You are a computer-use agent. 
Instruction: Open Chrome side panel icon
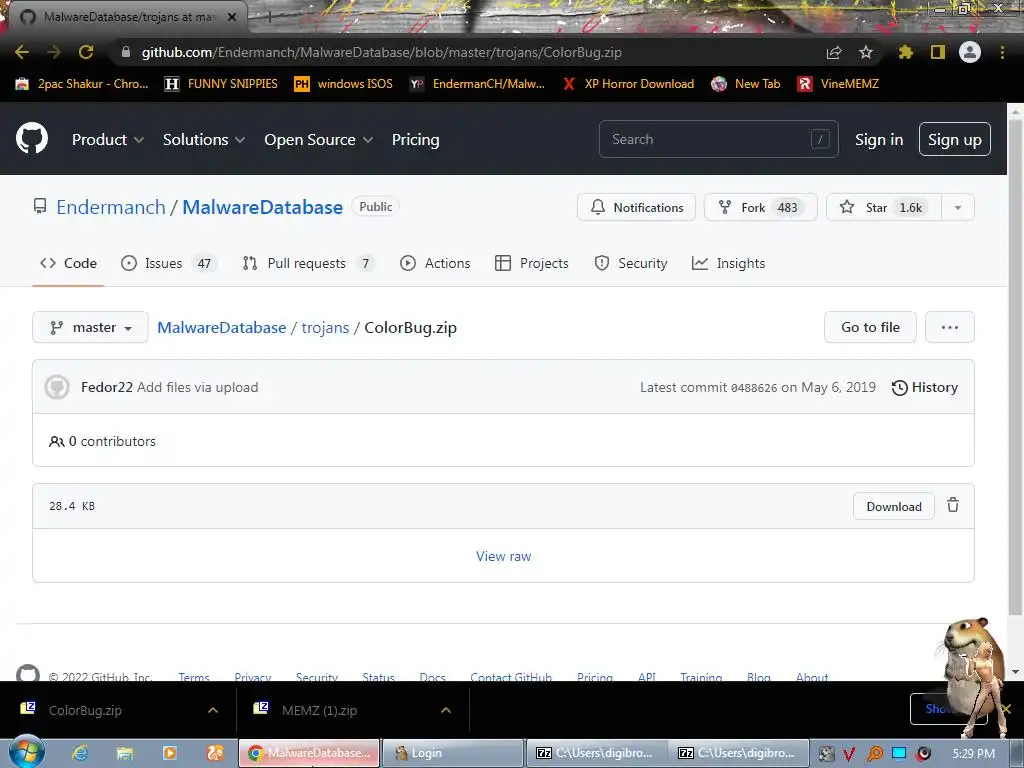(x=938, y=52)
